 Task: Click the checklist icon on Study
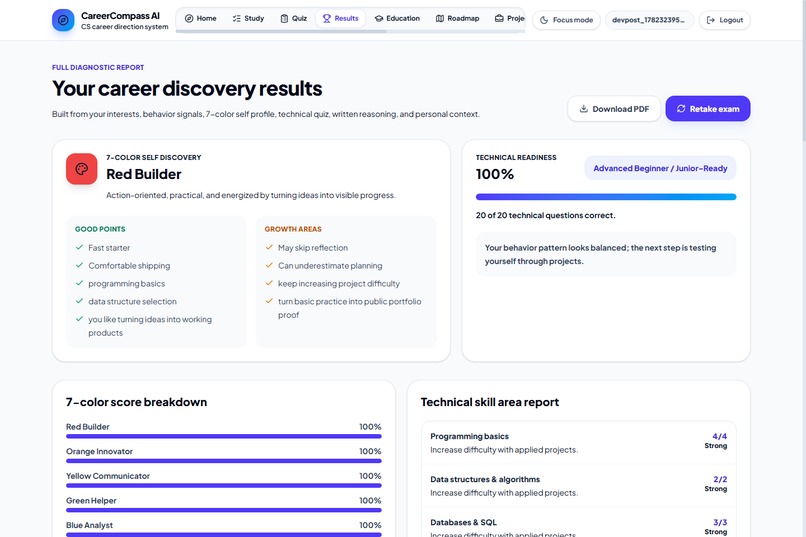coord(236,18)
